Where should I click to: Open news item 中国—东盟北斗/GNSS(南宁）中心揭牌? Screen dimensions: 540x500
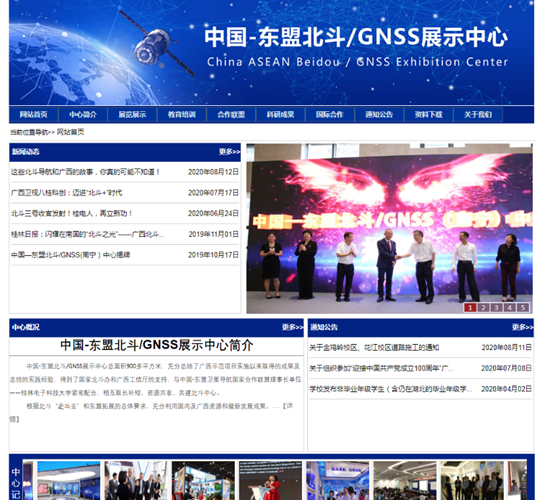tap(70, 255)
